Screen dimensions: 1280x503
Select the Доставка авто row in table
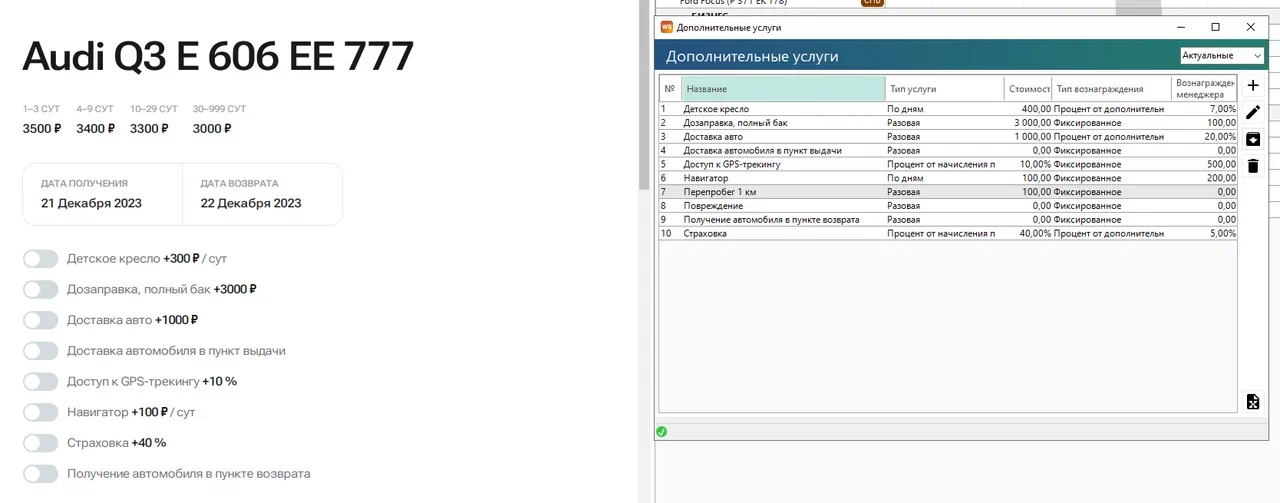coord(948,137)
